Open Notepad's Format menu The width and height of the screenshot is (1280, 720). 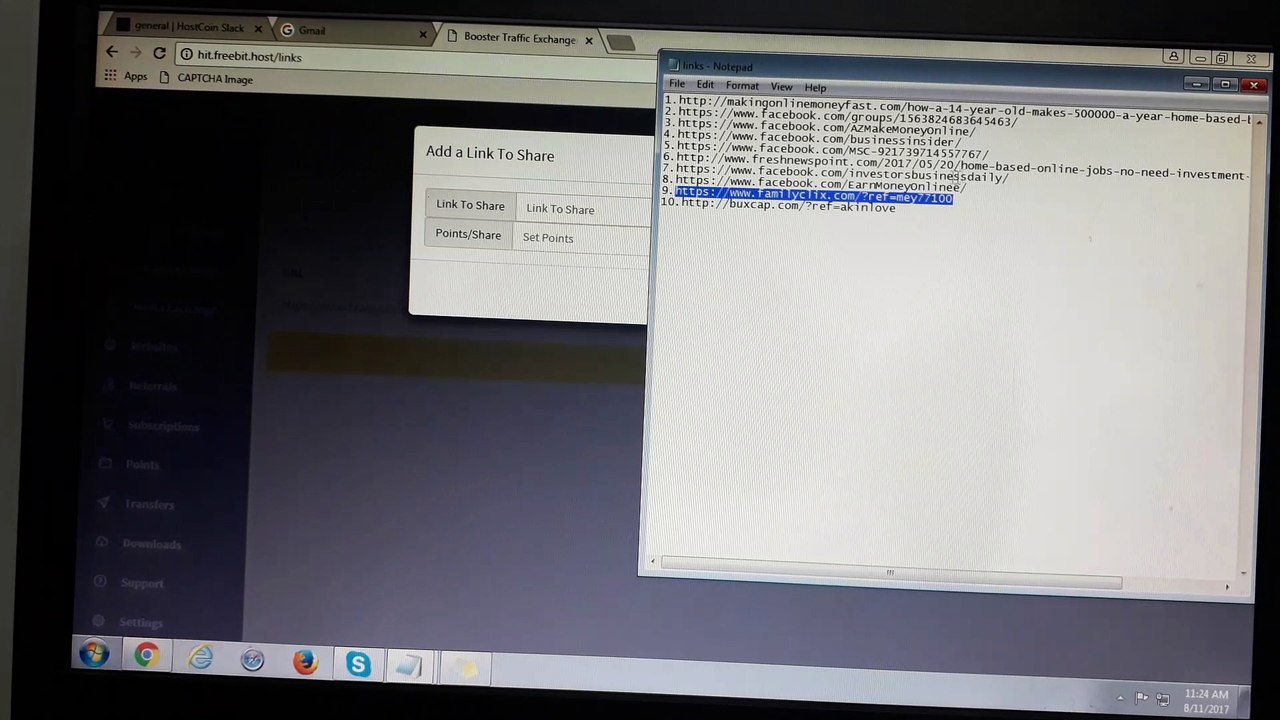(x=742, y=86)
